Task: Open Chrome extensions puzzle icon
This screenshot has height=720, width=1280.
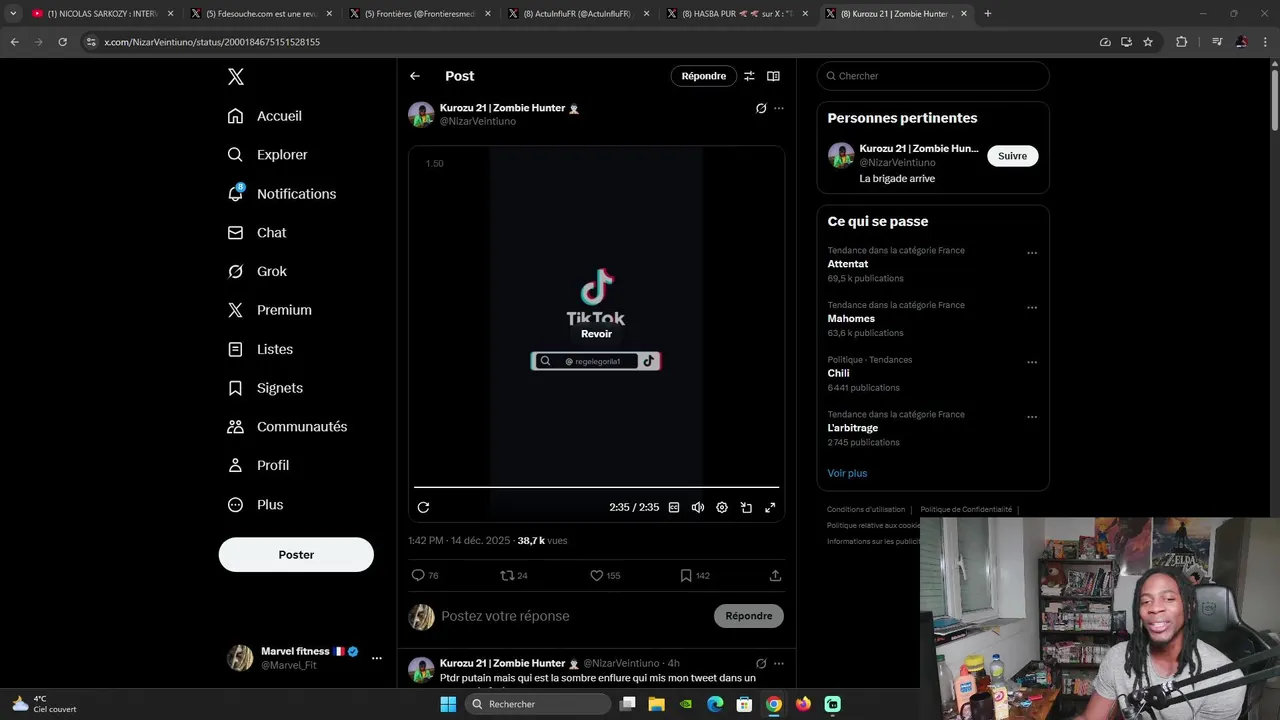Action: (1182, 42)
